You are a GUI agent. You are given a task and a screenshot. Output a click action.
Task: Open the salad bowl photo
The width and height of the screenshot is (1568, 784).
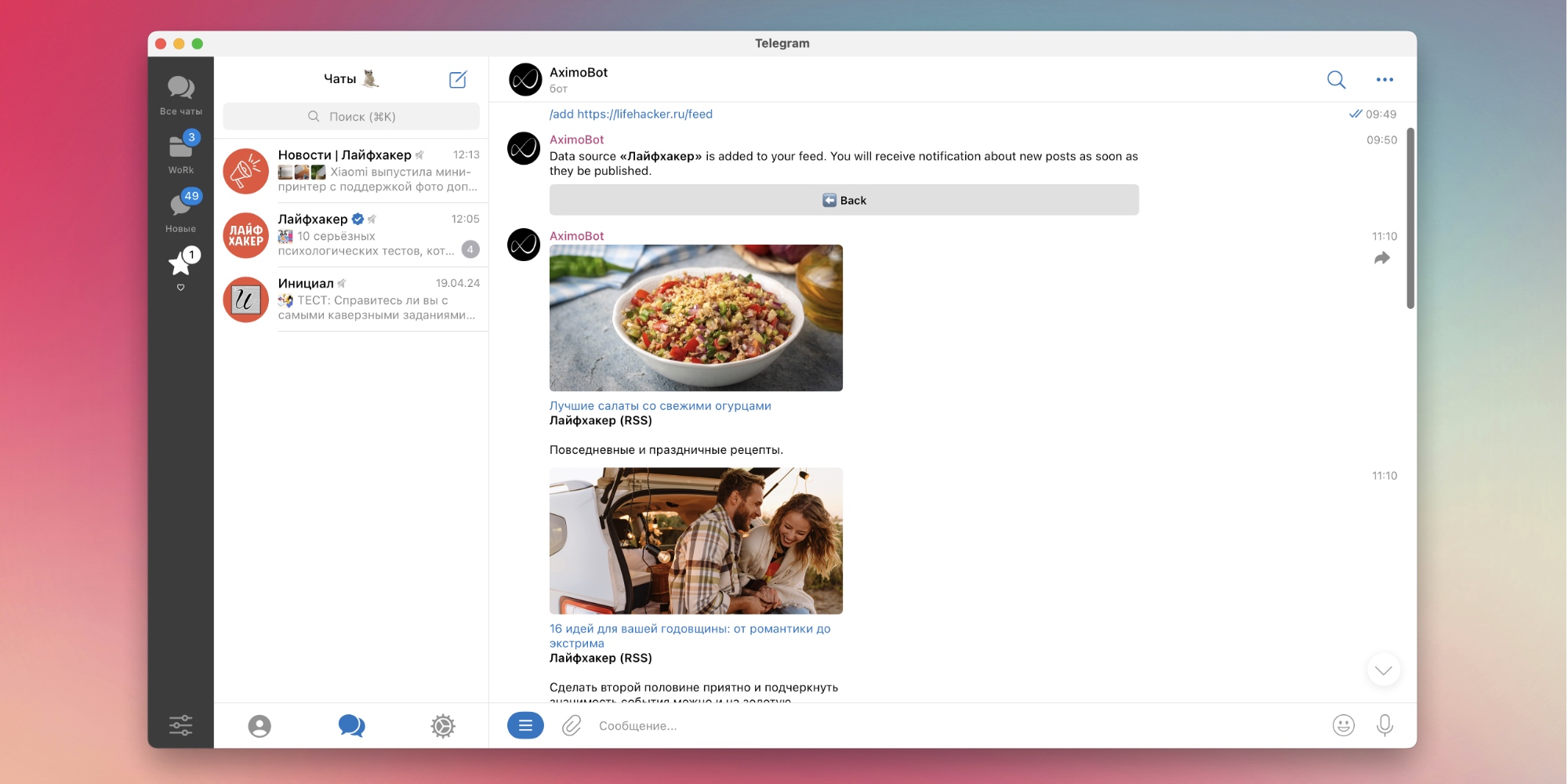[x=695, y=318]
